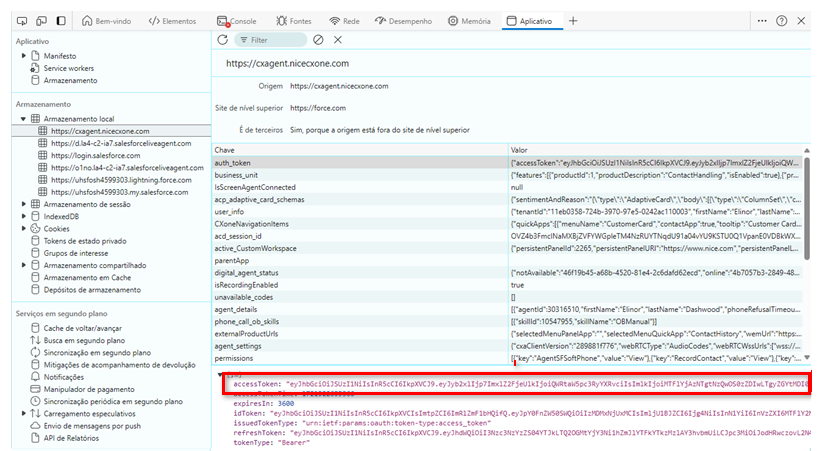Screen dimensions: 823x451
Task: Select https://login.salesforce.com storage entry
Action: 96,155
